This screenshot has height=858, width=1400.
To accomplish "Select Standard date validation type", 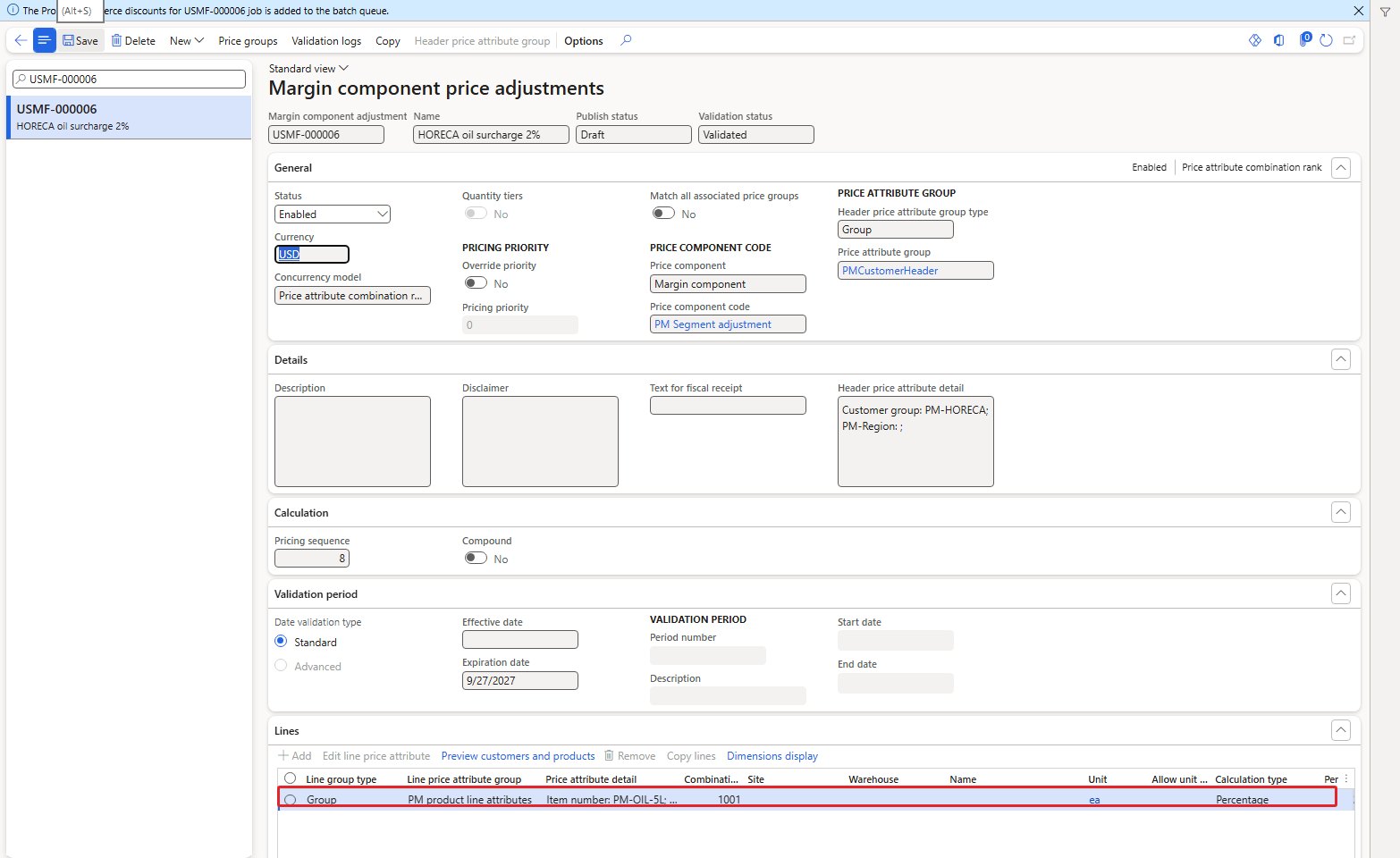I will click(x=281, y=642).
